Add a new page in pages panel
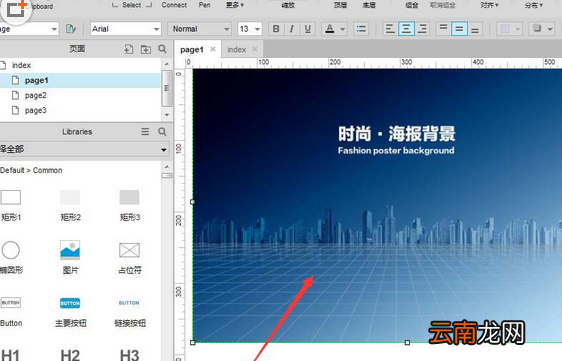 [x=129, y=49]
